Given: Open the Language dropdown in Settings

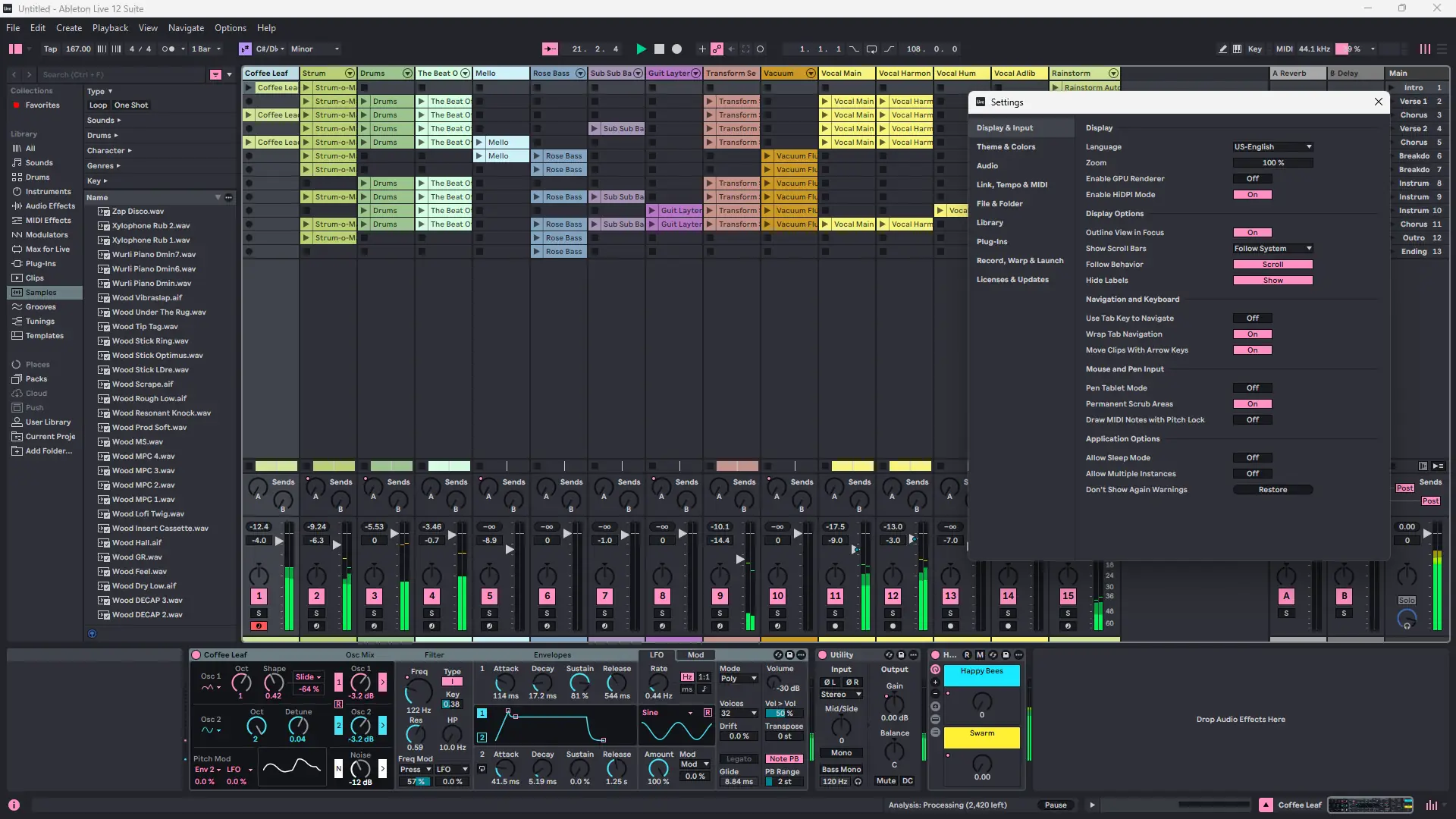Looking at the screenshot, I should [1272, 147].
